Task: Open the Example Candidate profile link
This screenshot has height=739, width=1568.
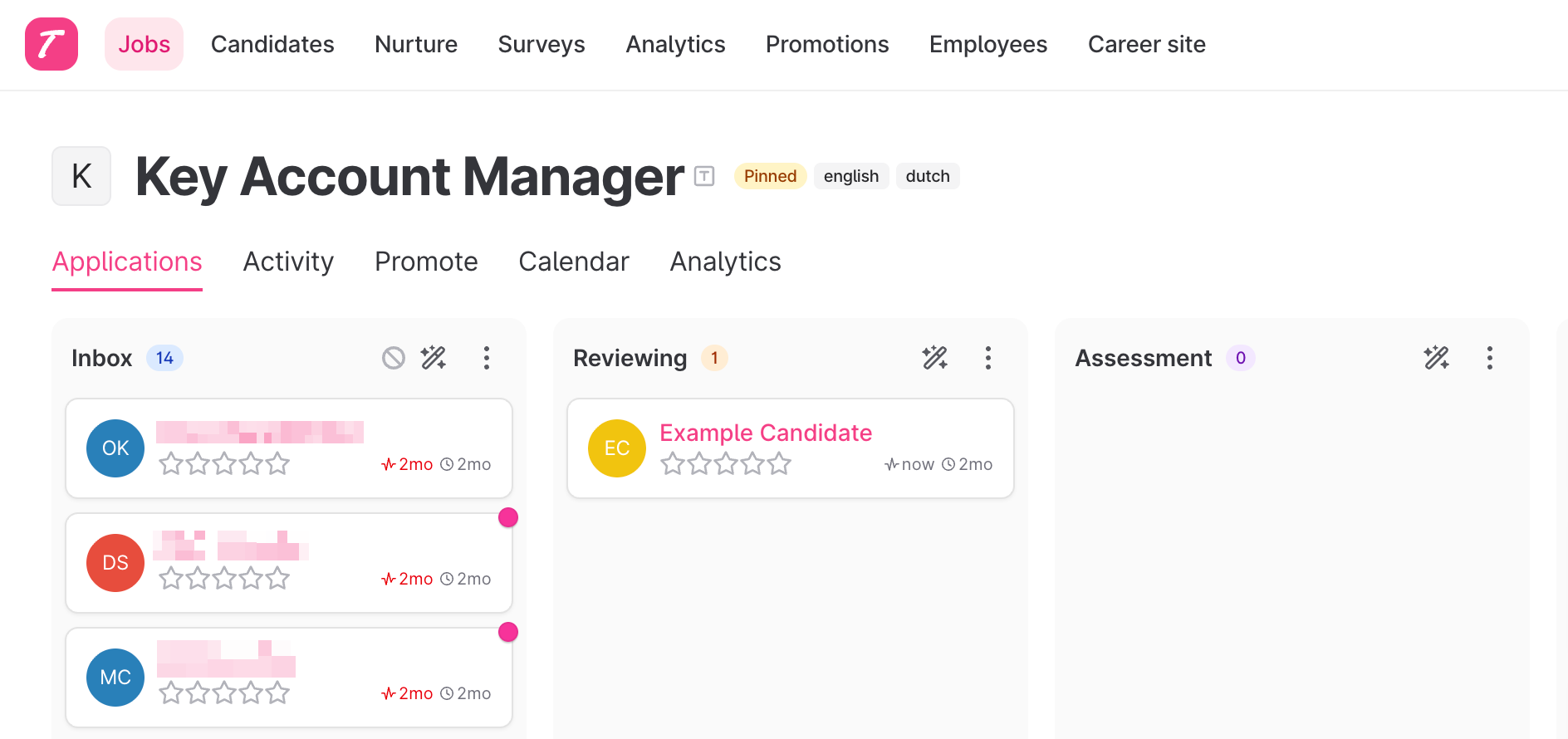Action: coord(766,433)
